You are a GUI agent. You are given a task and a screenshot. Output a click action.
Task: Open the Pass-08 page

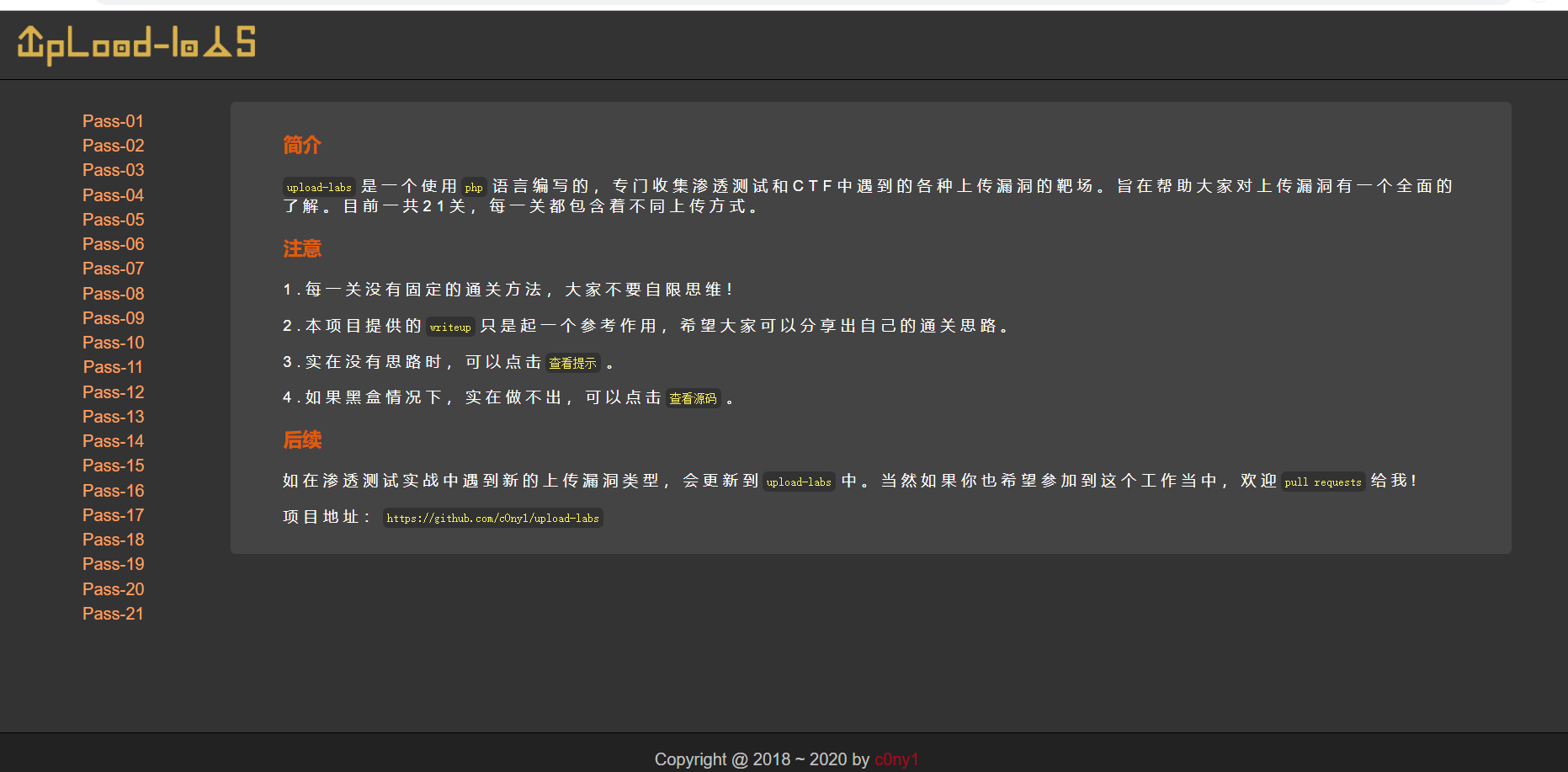coord(113,294)
